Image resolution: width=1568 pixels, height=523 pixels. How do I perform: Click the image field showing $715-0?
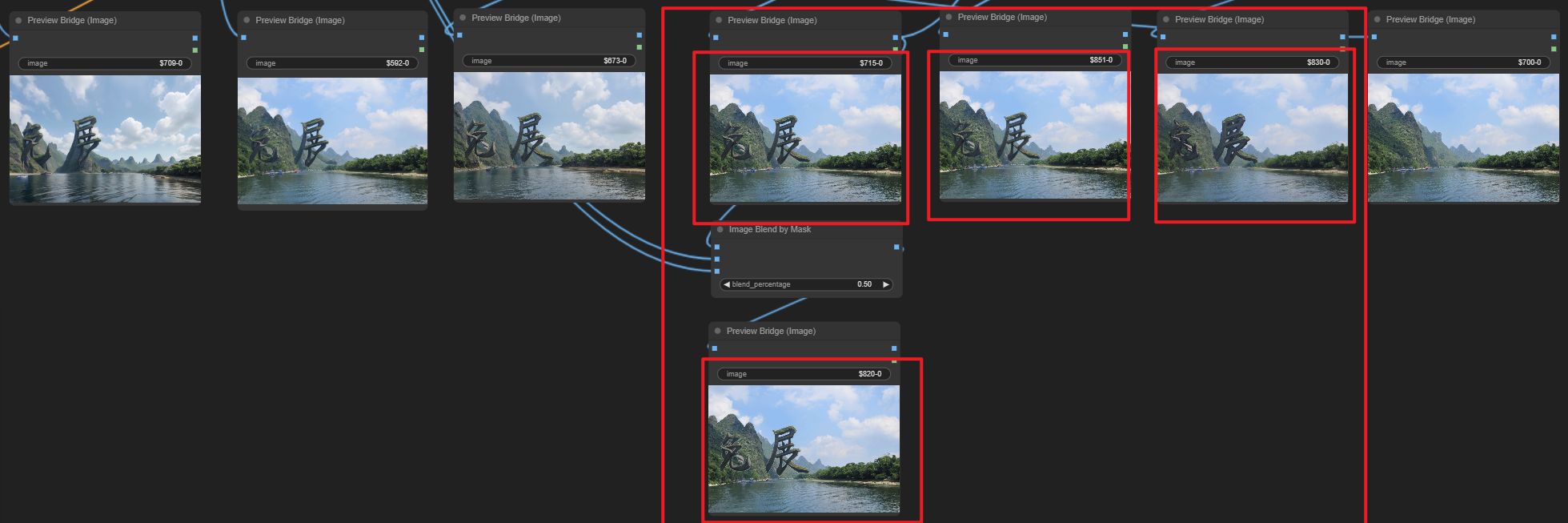805,63
